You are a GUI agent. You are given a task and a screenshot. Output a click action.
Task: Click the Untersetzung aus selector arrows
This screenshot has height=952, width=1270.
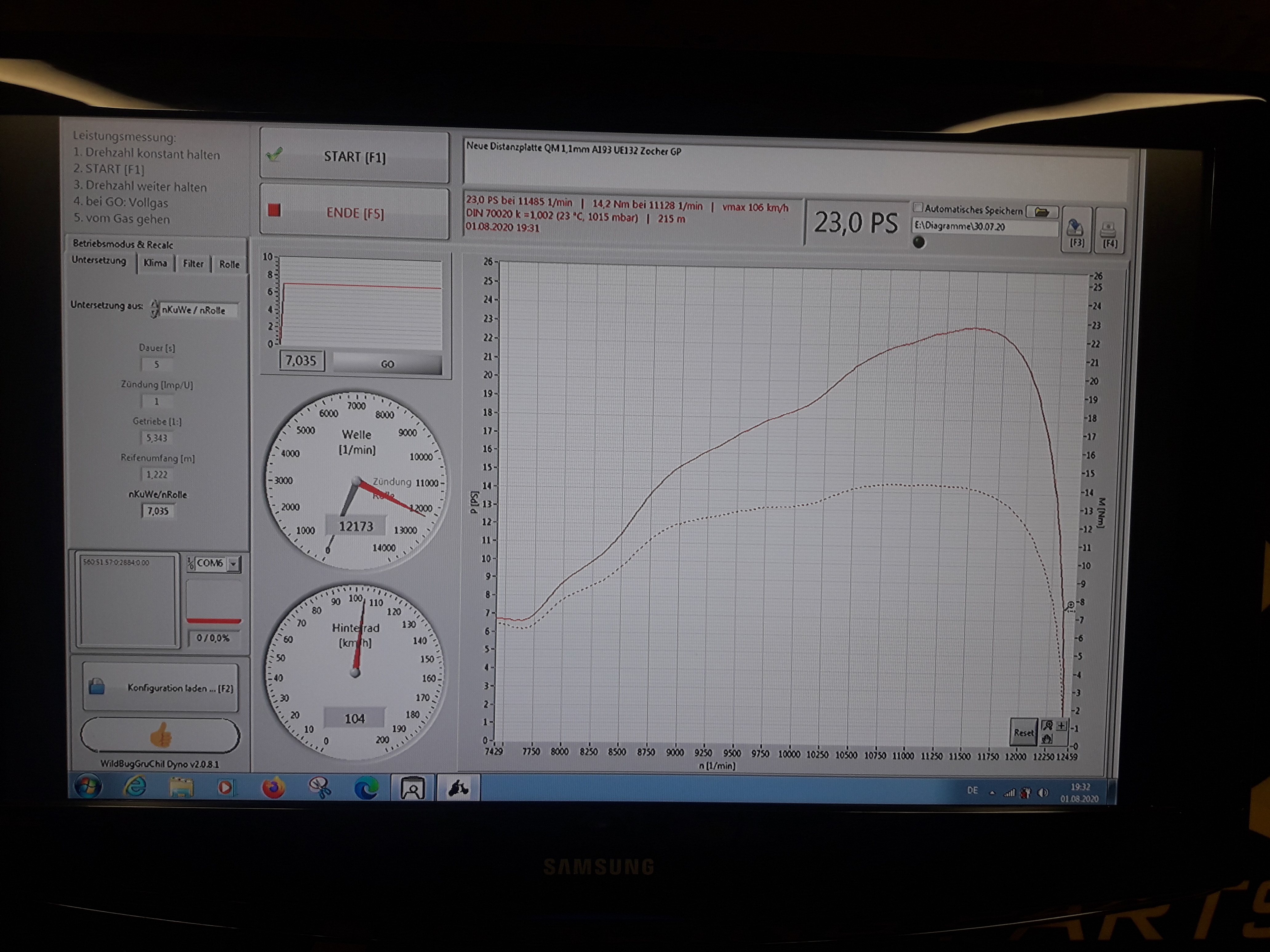(154, 309)
